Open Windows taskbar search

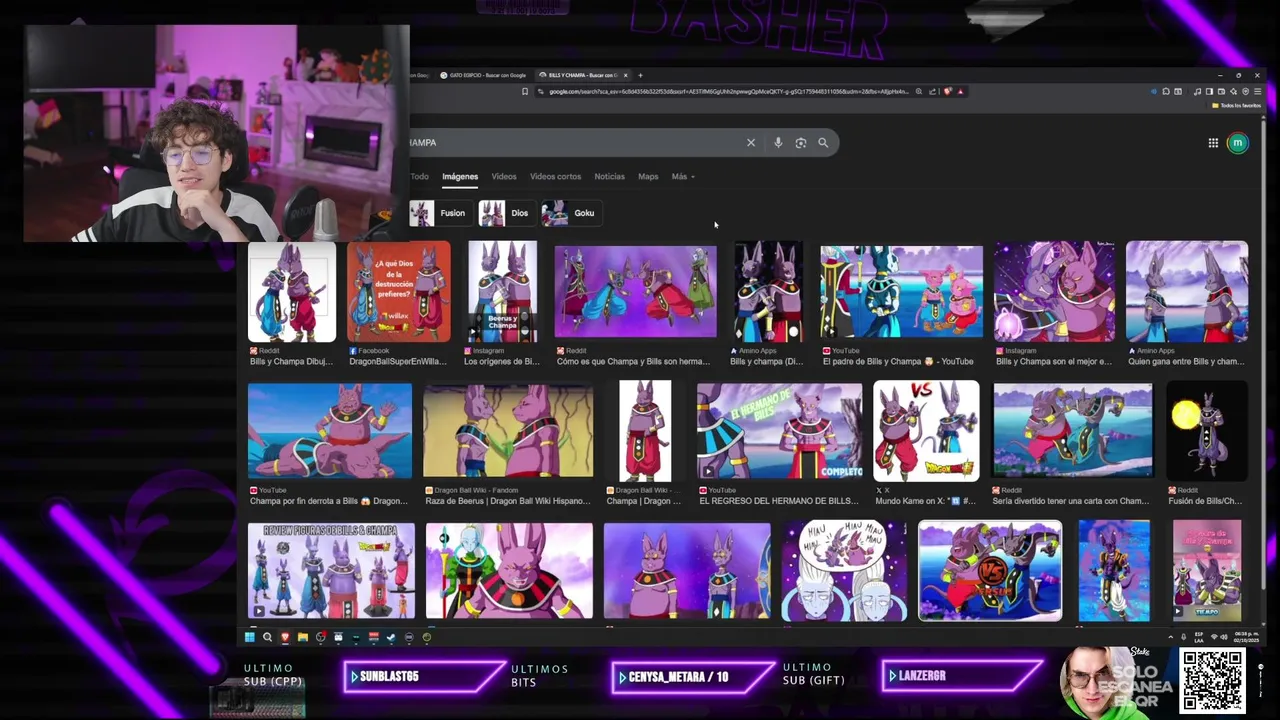pos(267,637)
